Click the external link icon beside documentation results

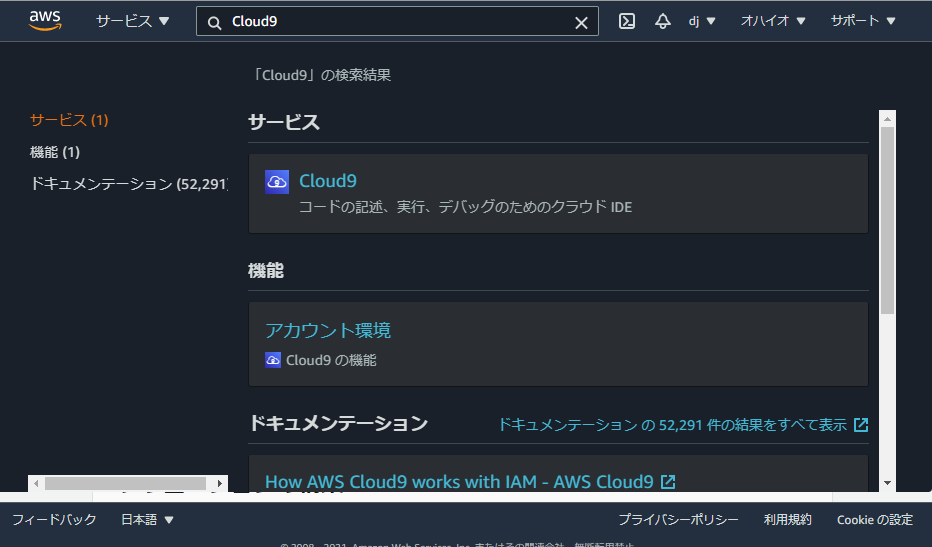click(x=861, y=425)
